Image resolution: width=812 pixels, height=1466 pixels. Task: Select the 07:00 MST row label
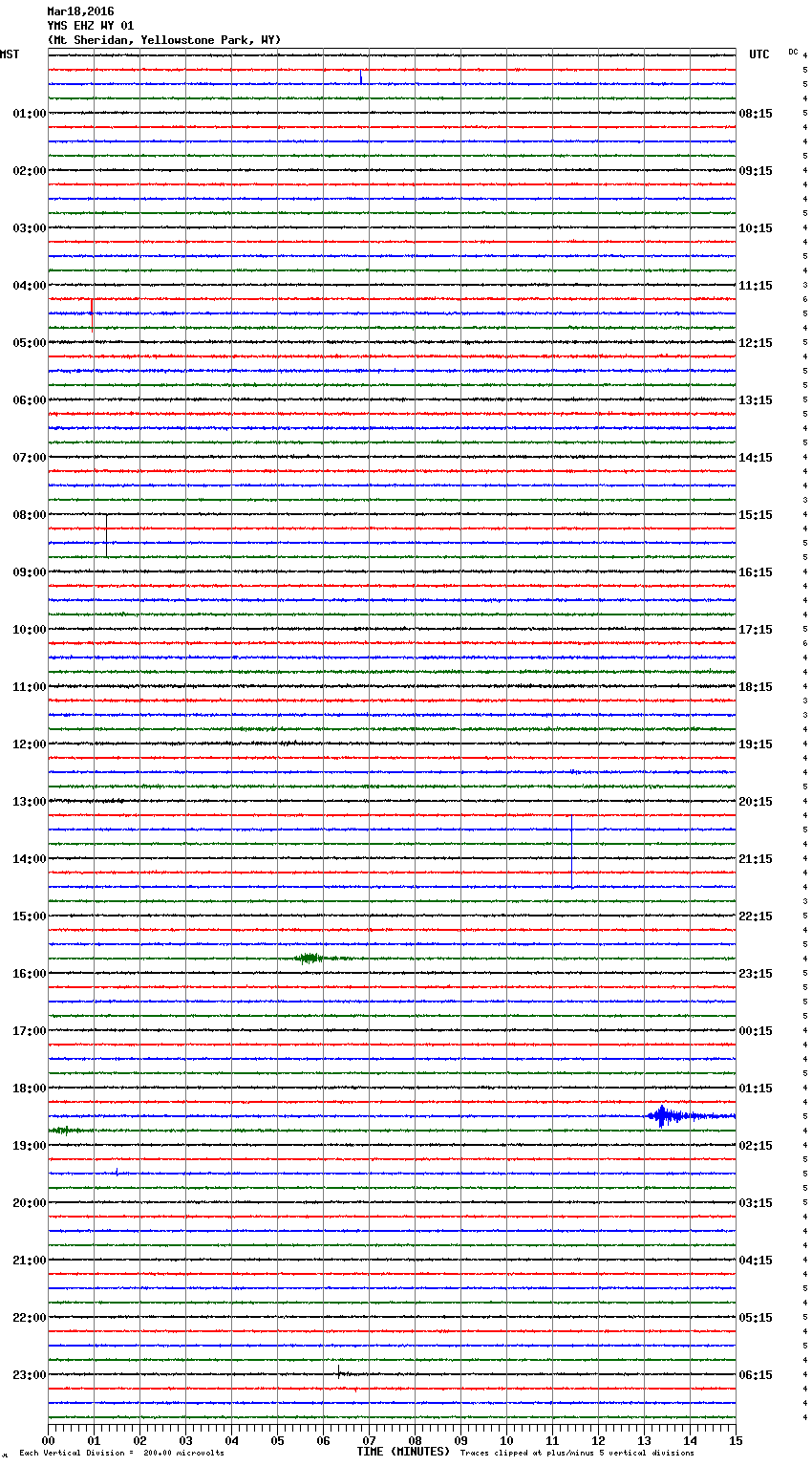pos(29,458)
